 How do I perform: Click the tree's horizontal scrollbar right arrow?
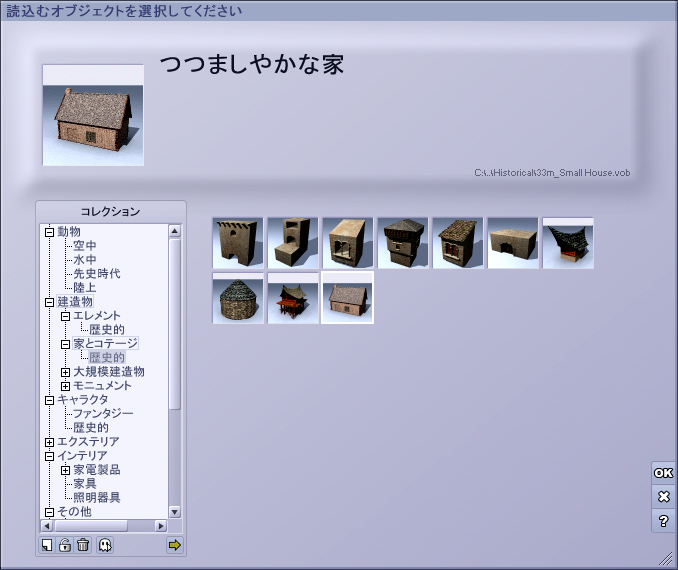pyautogui.click(x=161, y=526)
